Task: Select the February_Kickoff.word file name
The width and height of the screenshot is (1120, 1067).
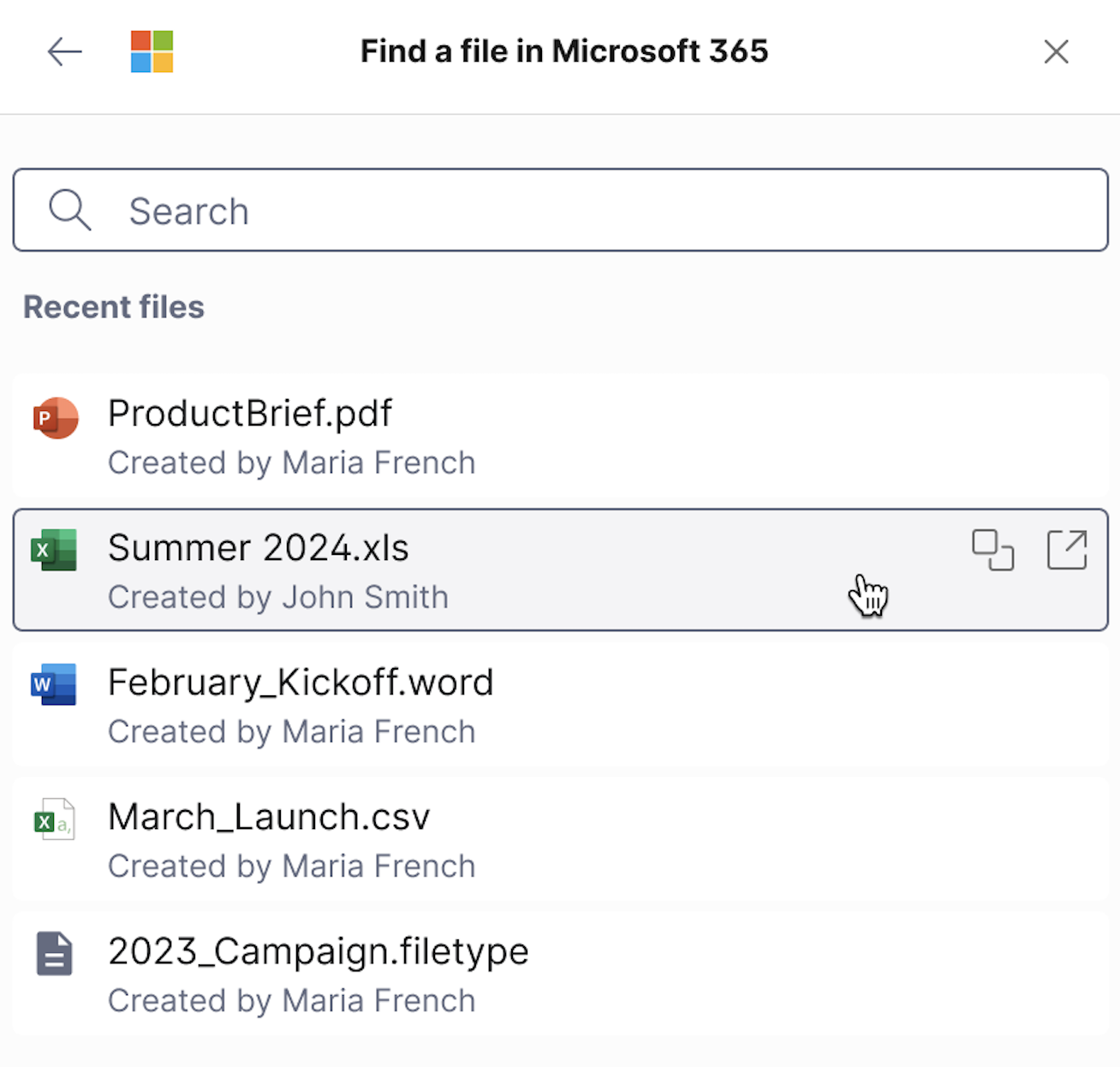Action: [301, 683]
